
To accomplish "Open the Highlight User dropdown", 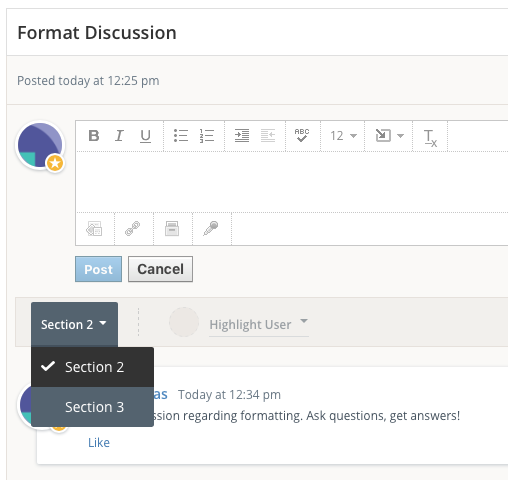I will click(x=259, y=324).
